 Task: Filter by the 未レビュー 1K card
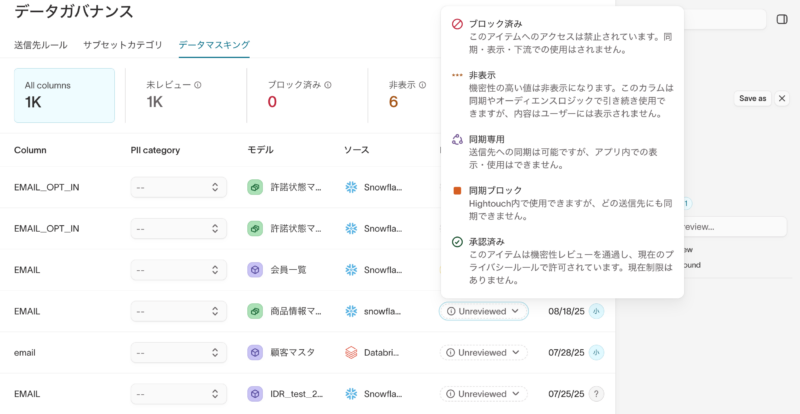186,95
